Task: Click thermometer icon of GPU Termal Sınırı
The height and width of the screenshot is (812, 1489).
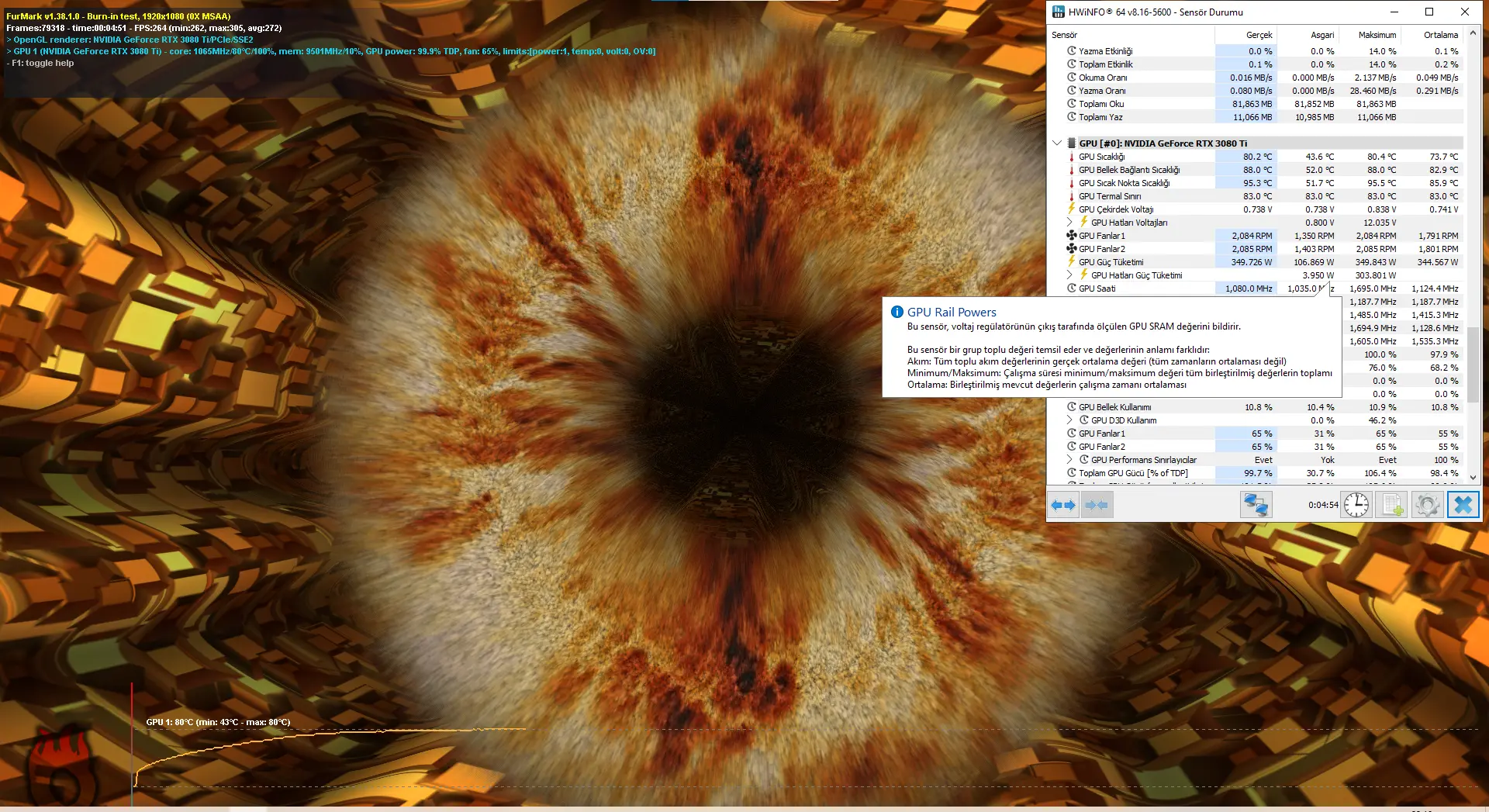Action: coord(1072,196)
